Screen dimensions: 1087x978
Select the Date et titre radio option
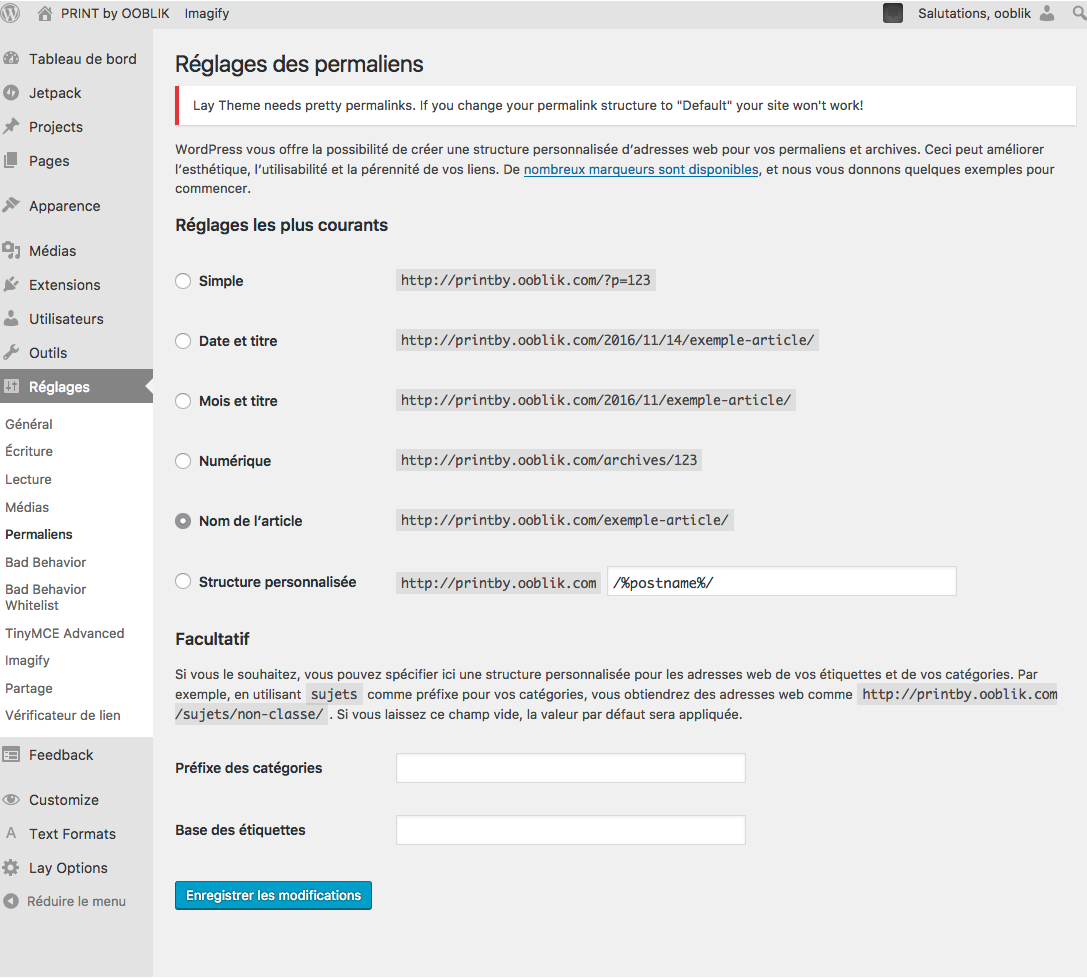183,341
